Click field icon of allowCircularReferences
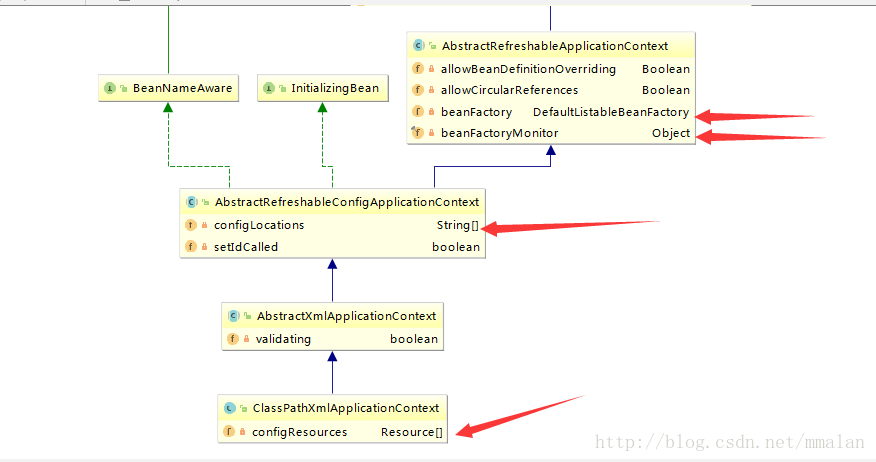Viewport: 876px width, 462px height. pos(417,90)
